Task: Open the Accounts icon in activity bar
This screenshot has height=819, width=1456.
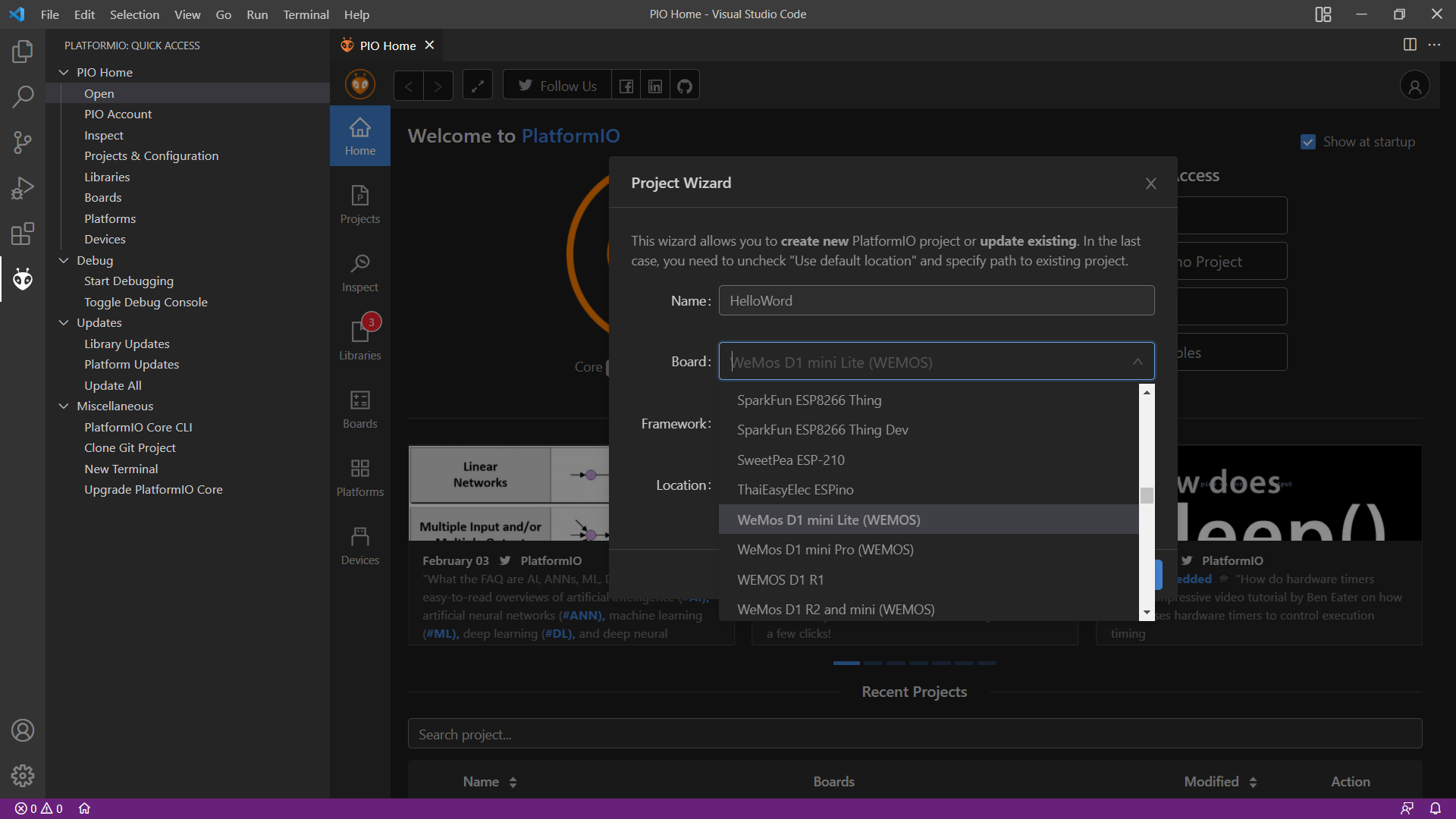Action: (x=23, y=730)
